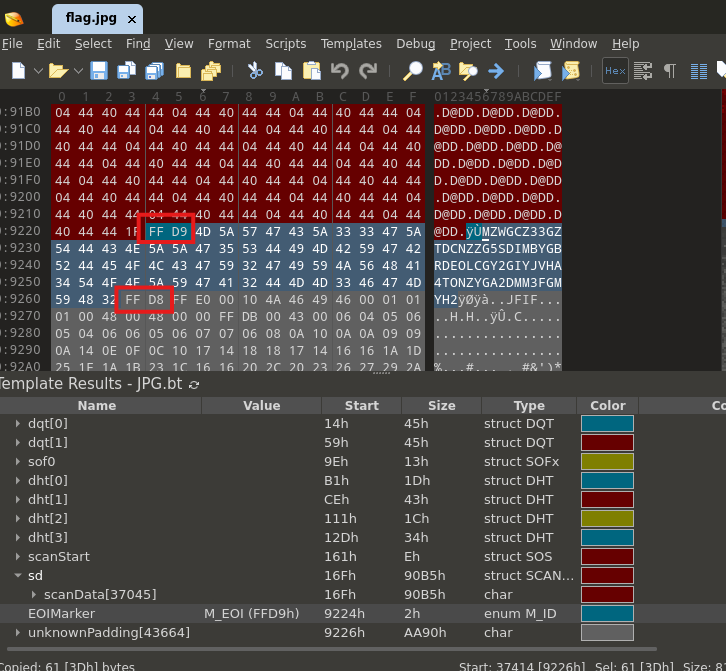This screenshot has height=671, width=726.
Task: Expand the dht[0] tree row
Action: tap(18, 480)
